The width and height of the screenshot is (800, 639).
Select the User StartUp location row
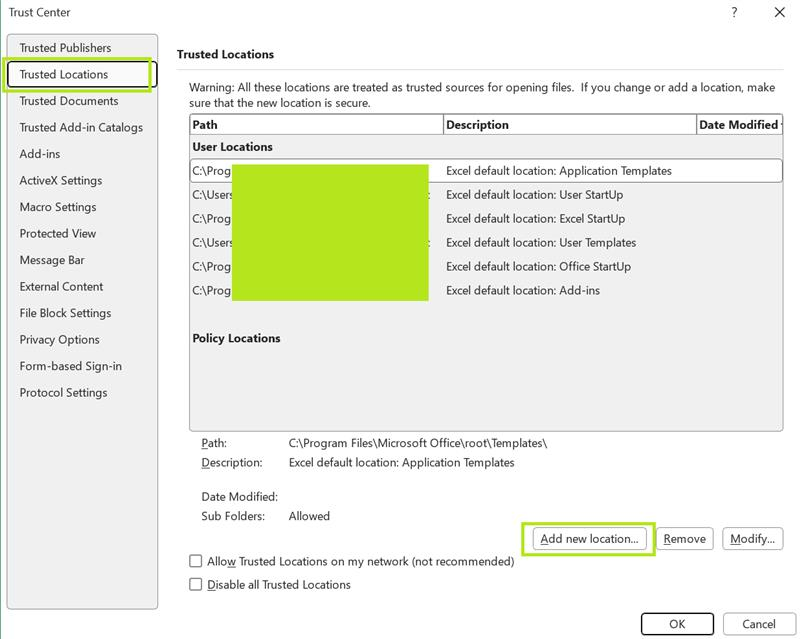coord(486,194)
